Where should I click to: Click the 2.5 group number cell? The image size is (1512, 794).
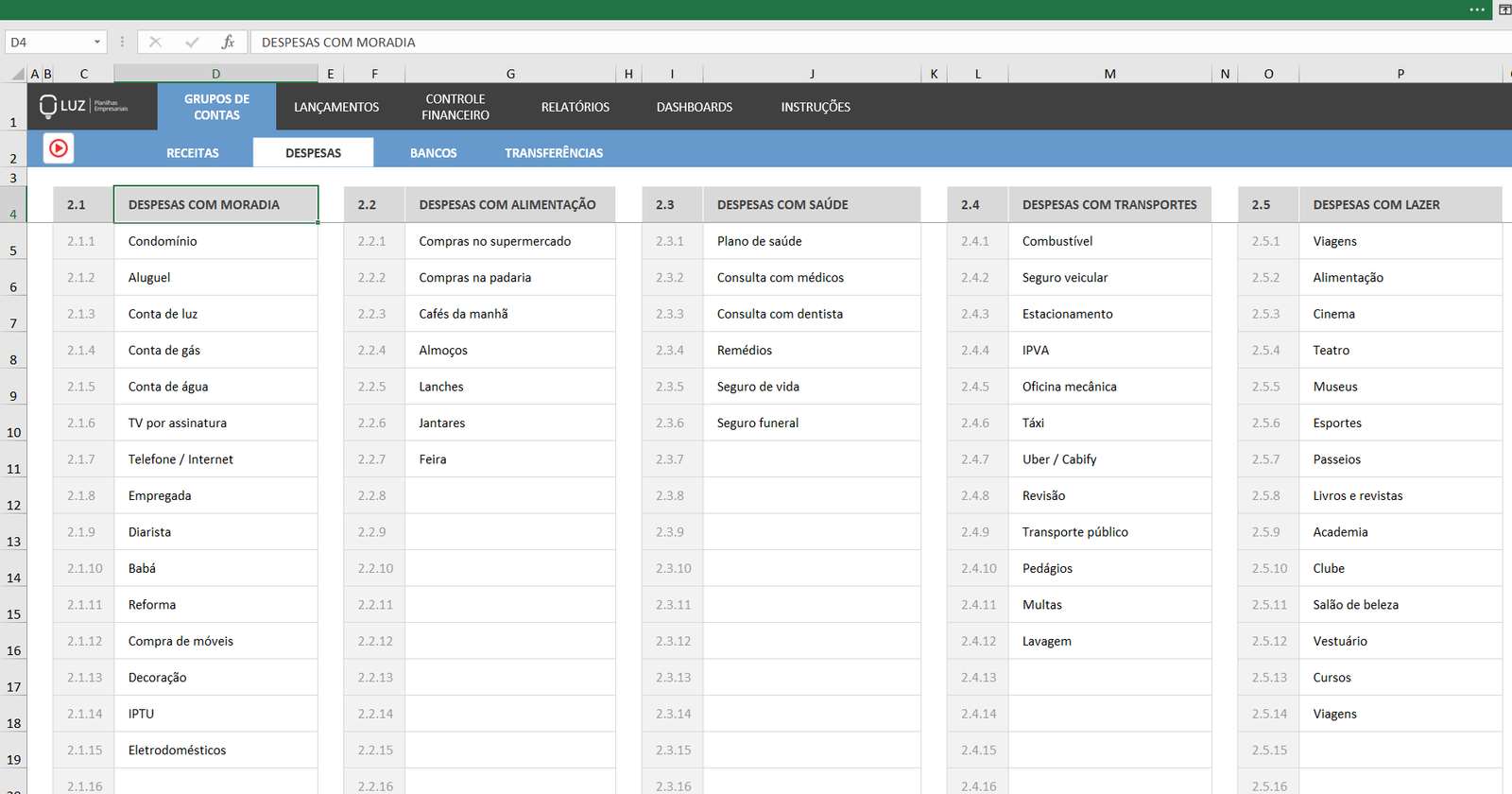point(1268,204)
